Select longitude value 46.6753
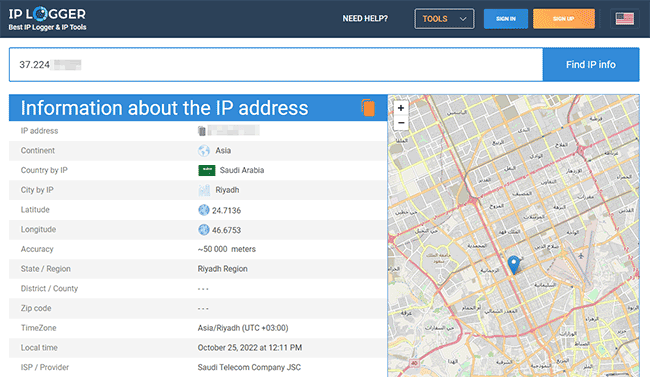The height and width of the screenshot is (377, 650). point(226,230)
